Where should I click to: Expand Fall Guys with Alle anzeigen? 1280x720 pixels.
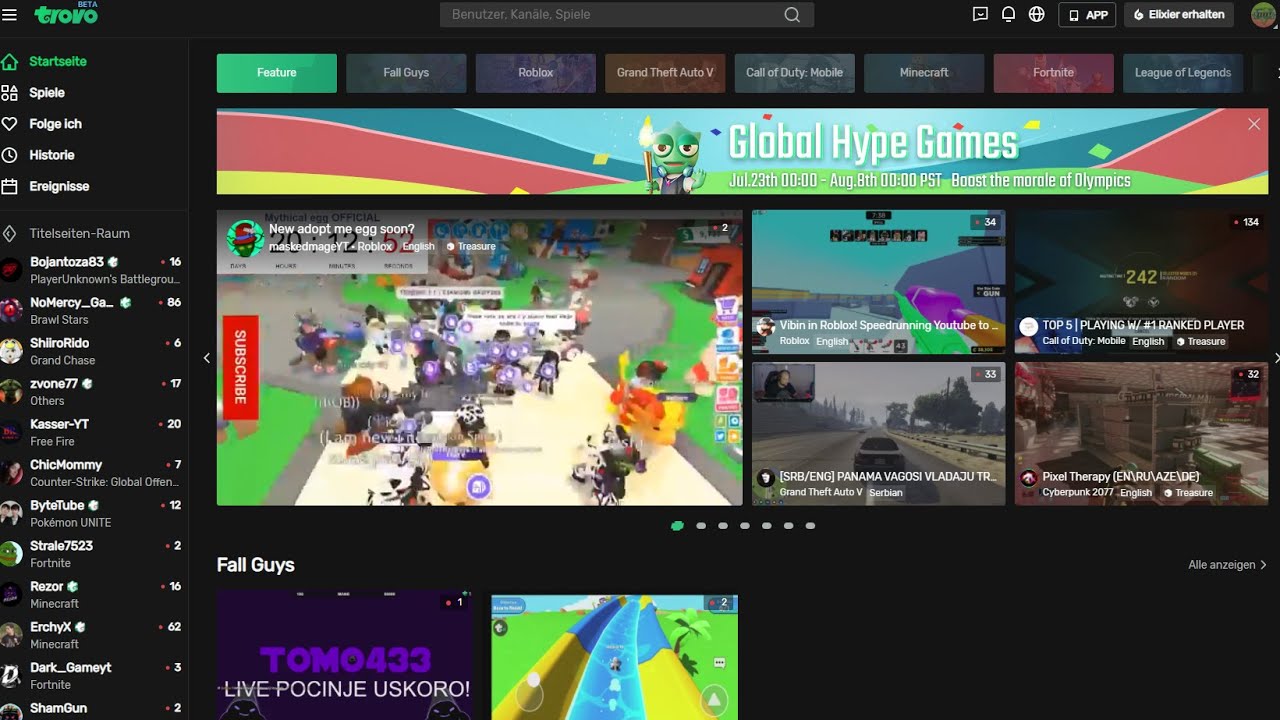click(x=1228, y=565)
